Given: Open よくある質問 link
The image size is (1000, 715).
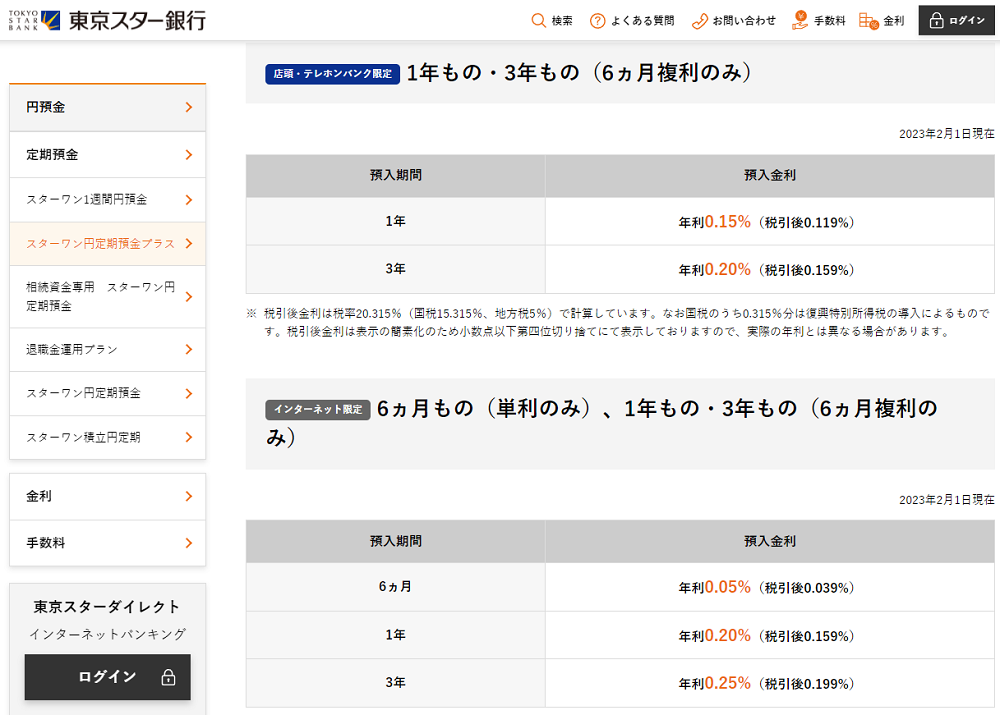Looking at the screenshot, I should (632, 21).
